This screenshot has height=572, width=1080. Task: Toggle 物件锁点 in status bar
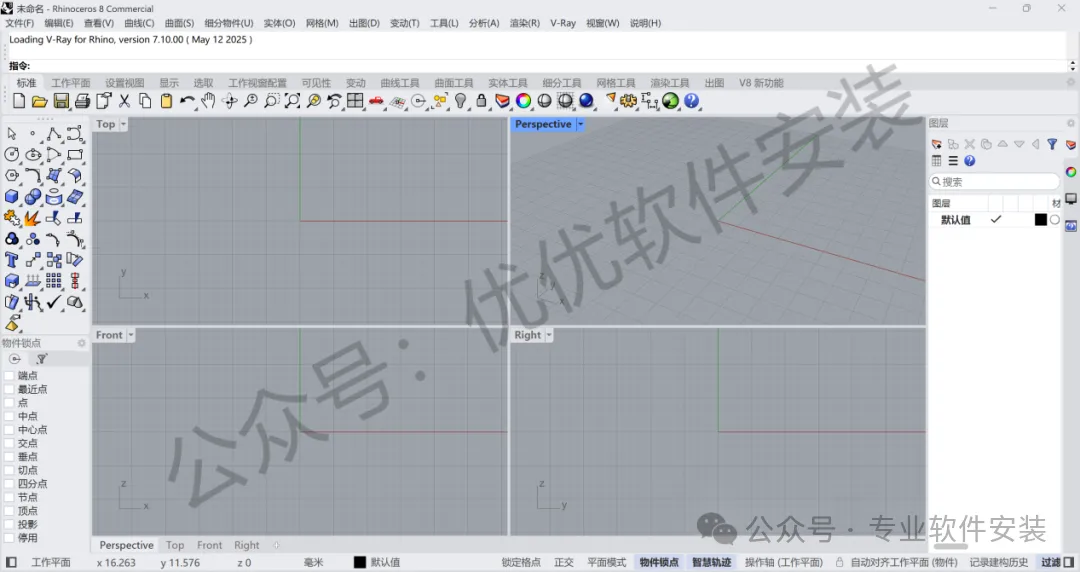(x=659, y=562)
